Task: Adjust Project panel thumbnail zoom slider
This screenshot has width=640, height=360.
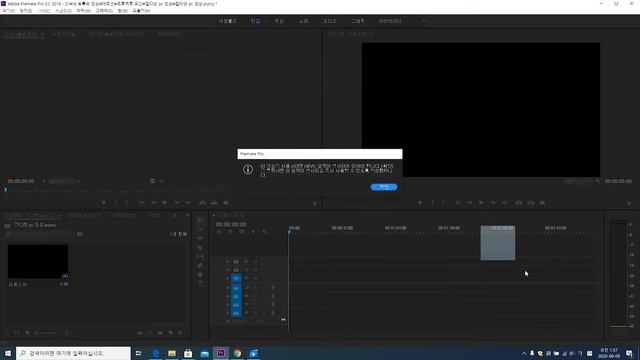Action: pyautogui.click(x=48, y=333)
